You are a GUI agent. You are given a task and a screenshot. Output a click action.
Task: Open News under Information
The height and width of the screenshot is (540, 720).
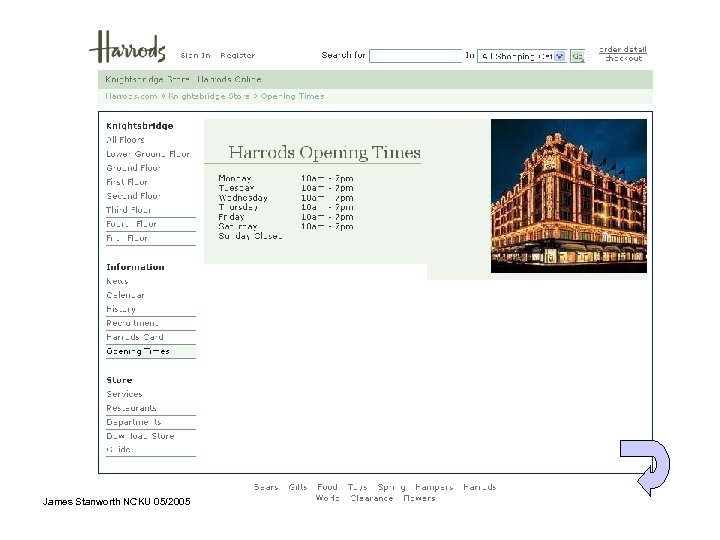117,281
